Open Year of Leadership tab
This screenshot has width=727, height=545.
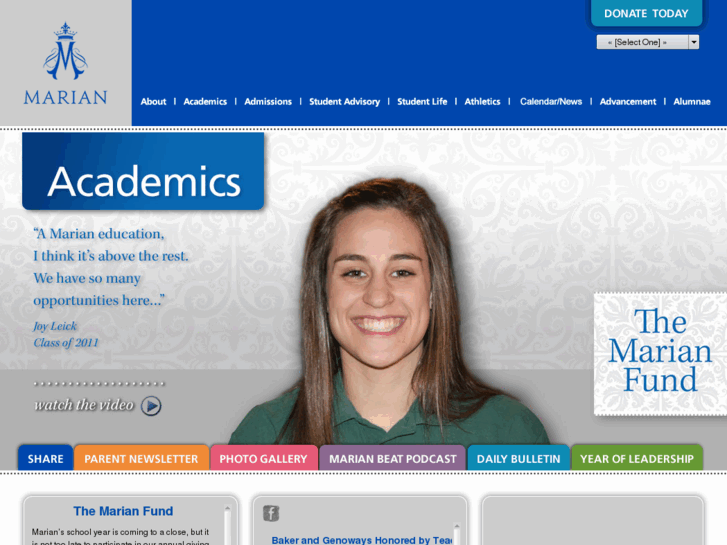(x=637, y=458)
